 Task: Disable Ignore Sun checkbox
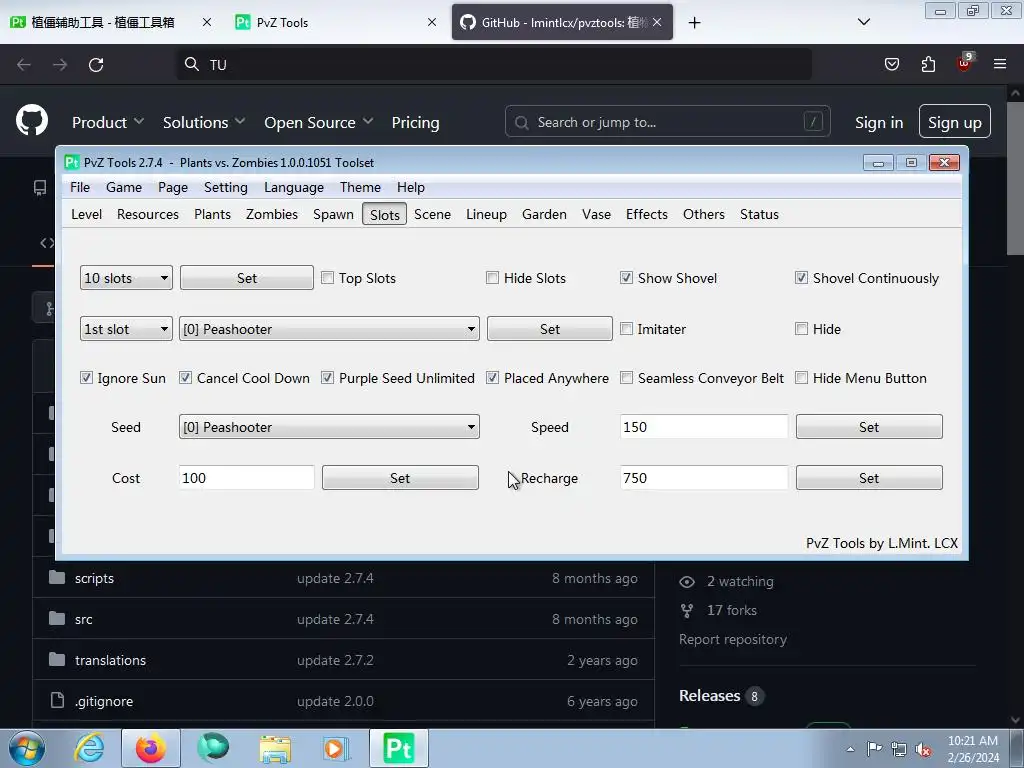pyautogui.click(x=86, y=377)
